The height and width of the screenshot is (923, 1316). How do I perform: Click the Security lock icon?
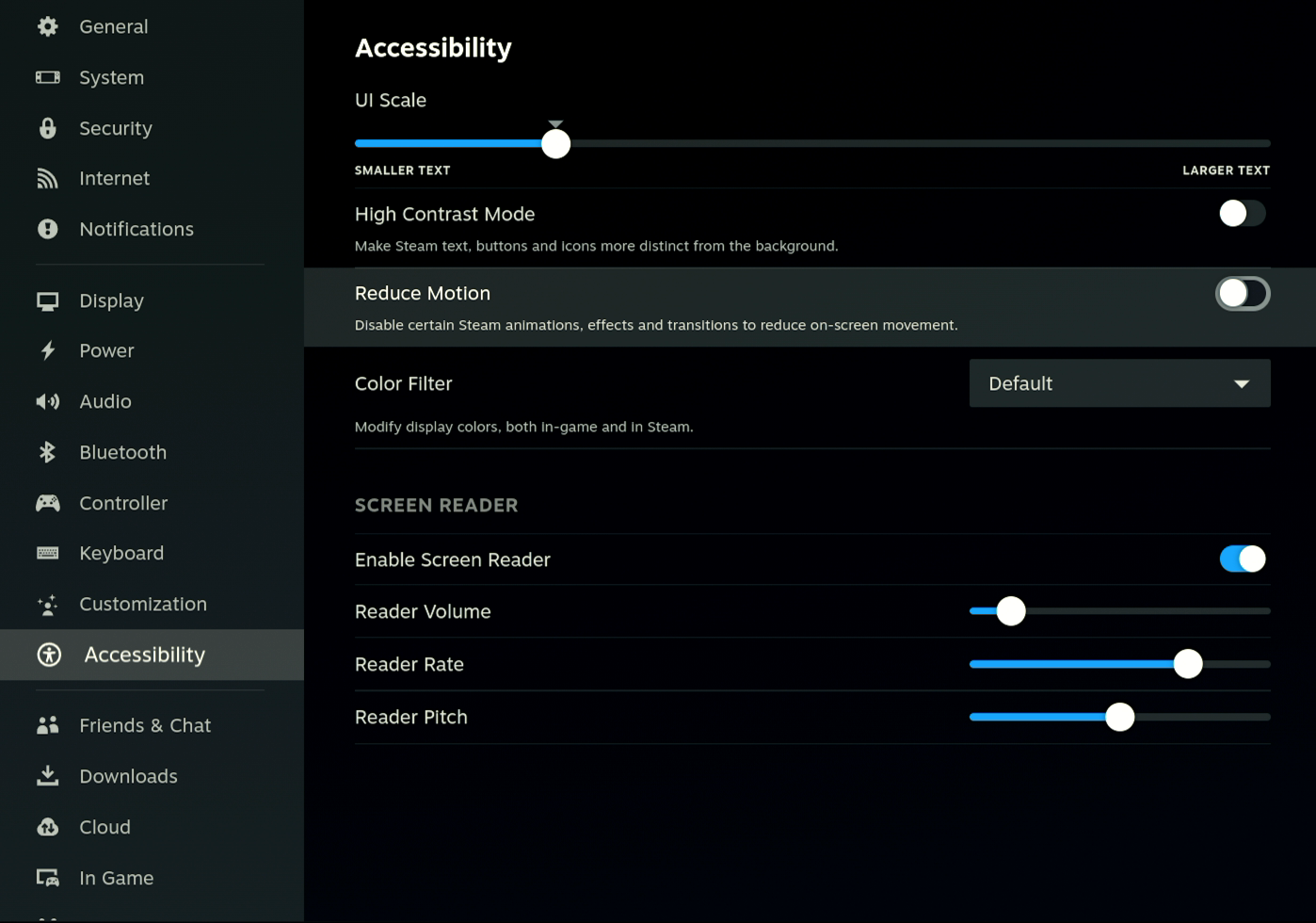(x=47, y=128)
